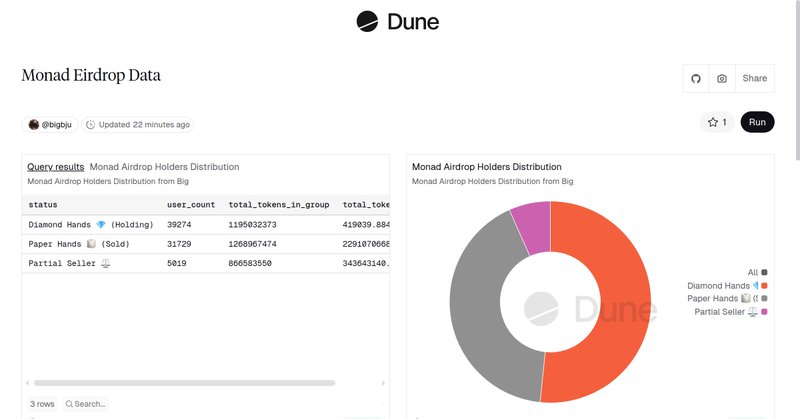Select the Diamond Hands (Holding) row cell

91,225
